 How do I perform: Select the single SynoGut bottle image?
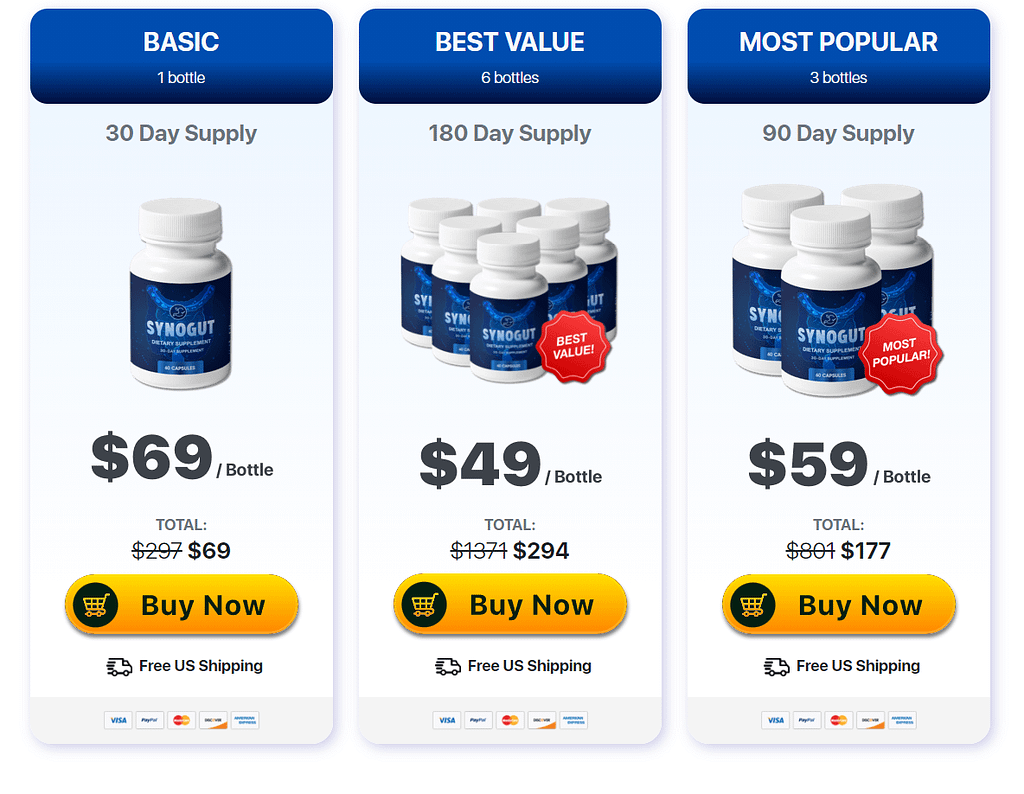tap(181, 294)
